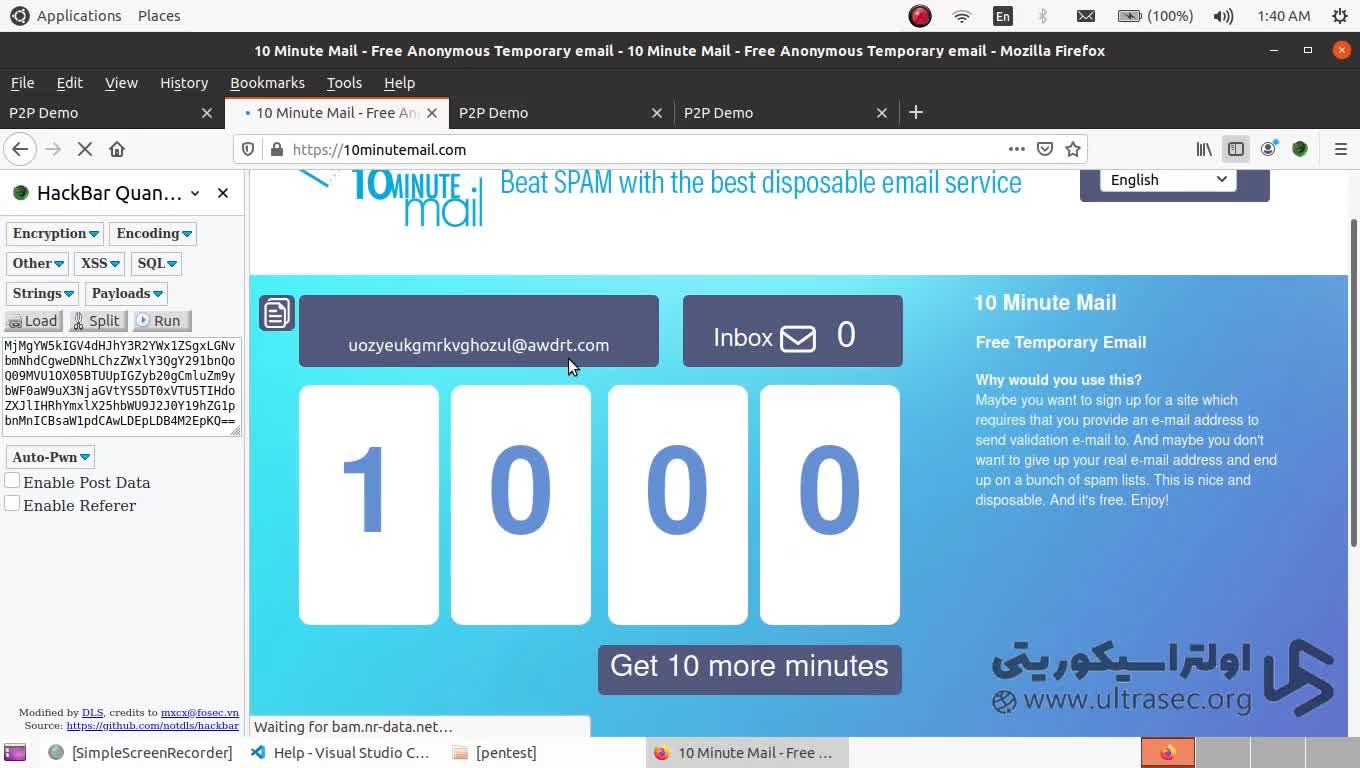Bookmark this page with the star icon
The image size is (1360, 768).
(x=1073, y=149)
